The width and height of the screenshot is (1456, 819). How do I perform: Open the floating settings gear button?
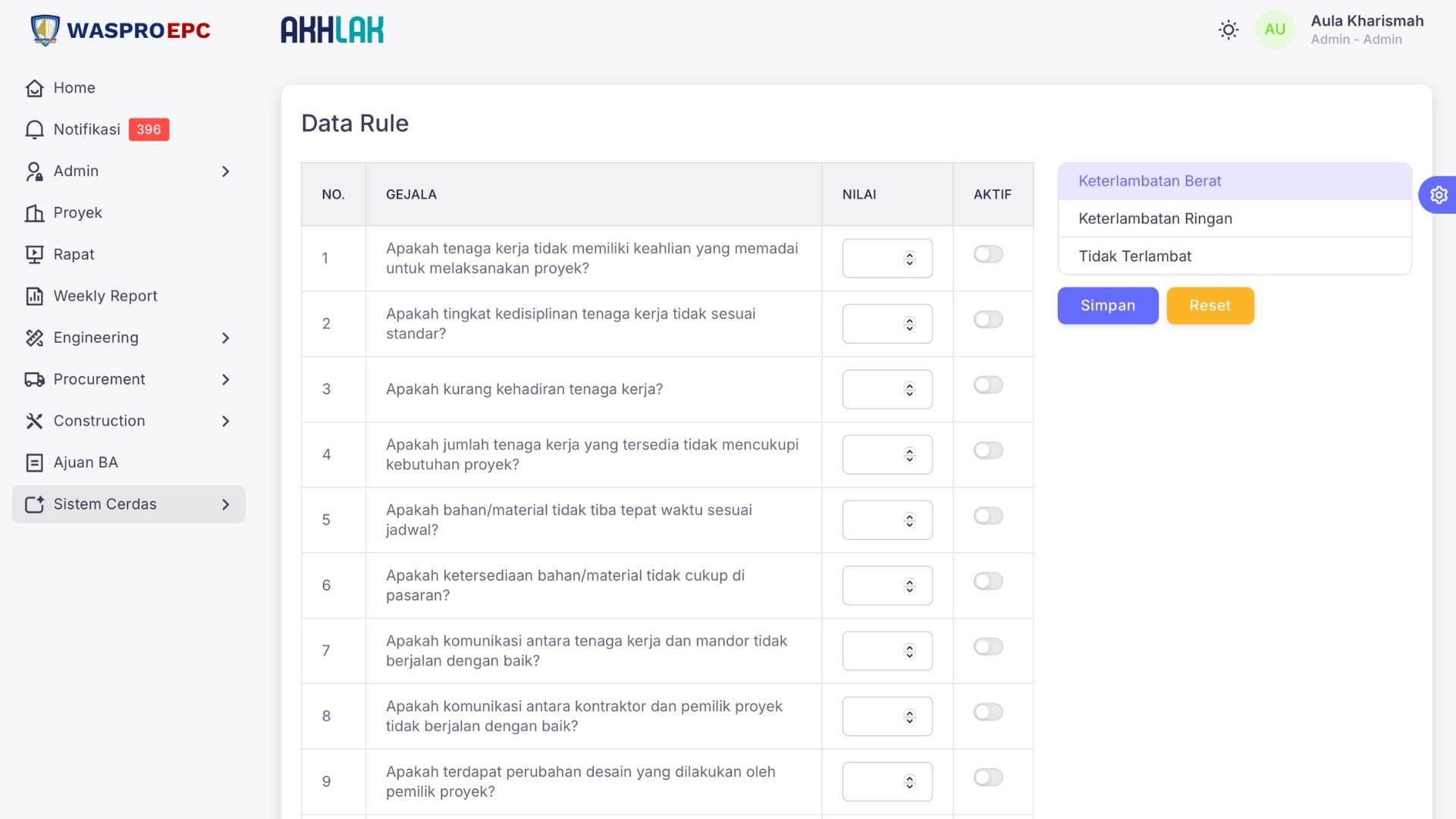[1438, 195]
